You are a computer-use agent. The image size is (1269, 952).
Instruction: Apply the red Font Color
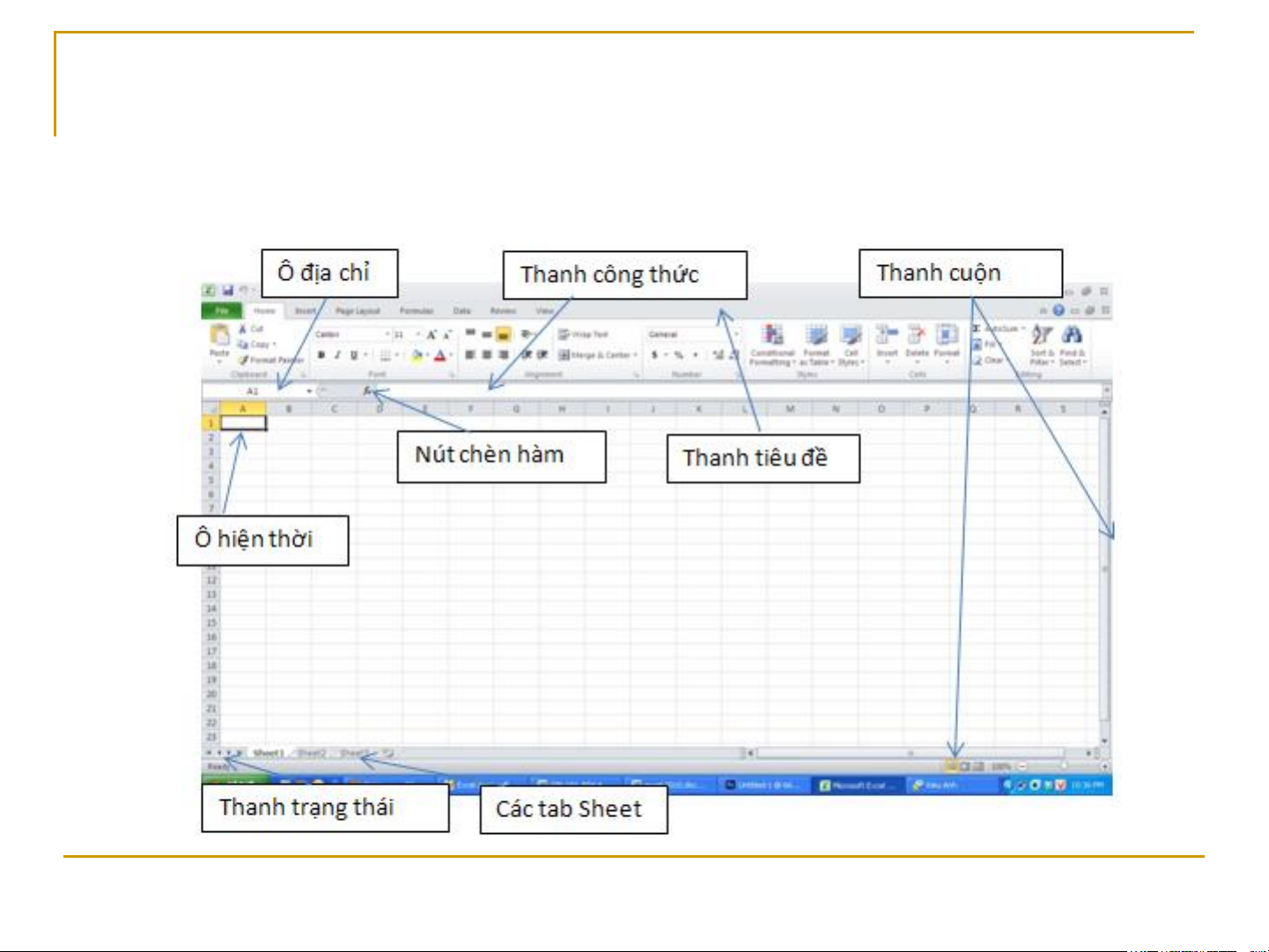(440, 355)
